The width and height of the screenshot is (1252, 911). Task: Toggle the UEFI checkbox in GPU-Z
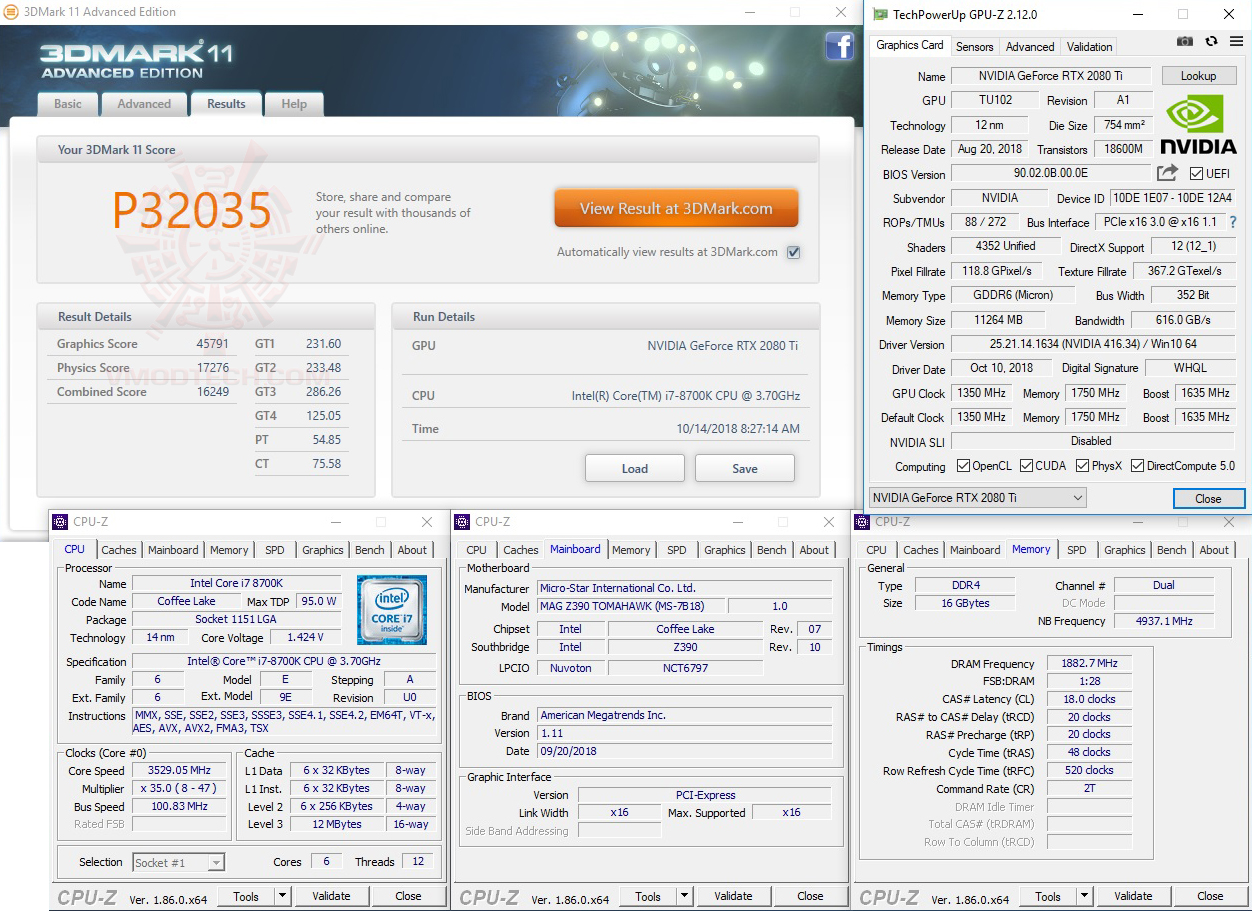(x=1196, y=174)
